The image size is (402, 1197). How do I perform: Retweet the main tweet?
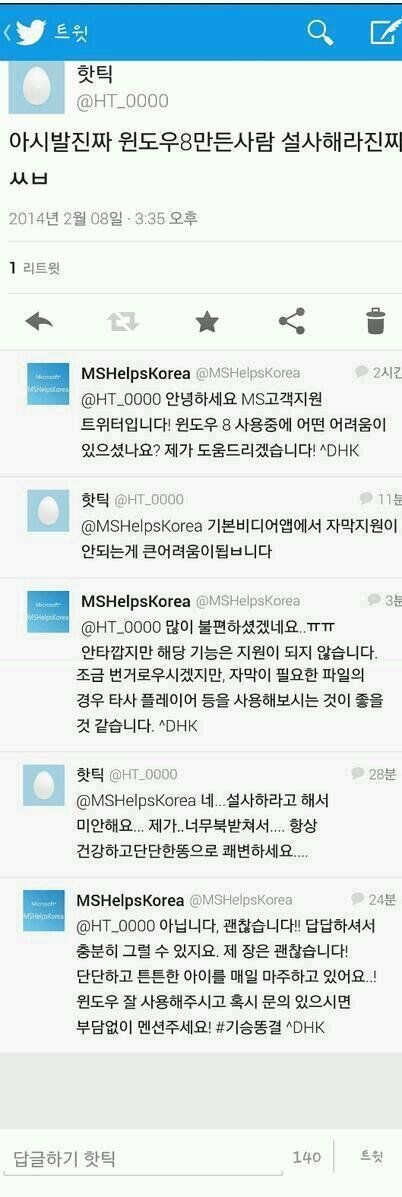click(x=123, y=322)
